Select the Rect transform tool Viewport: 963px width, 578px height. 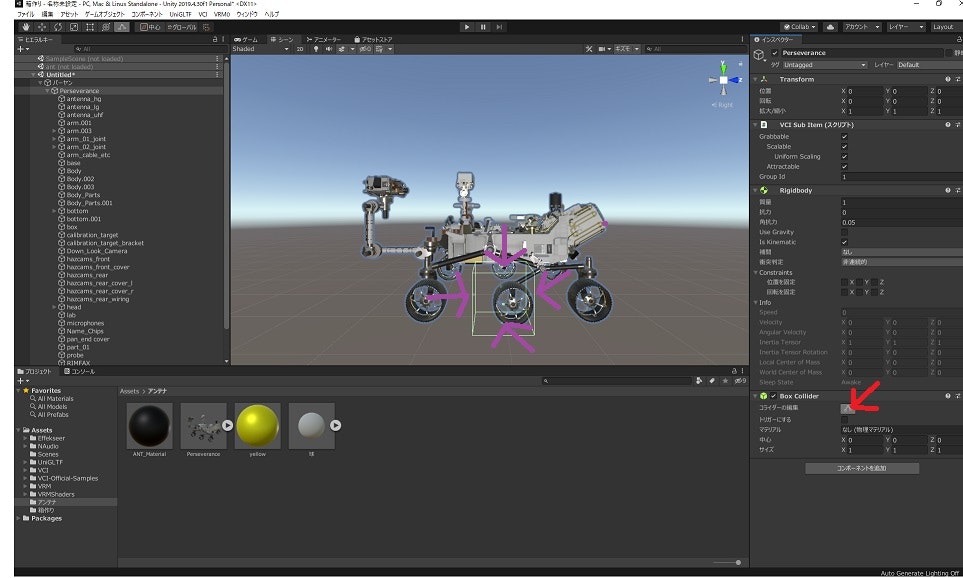pos(90,27)
